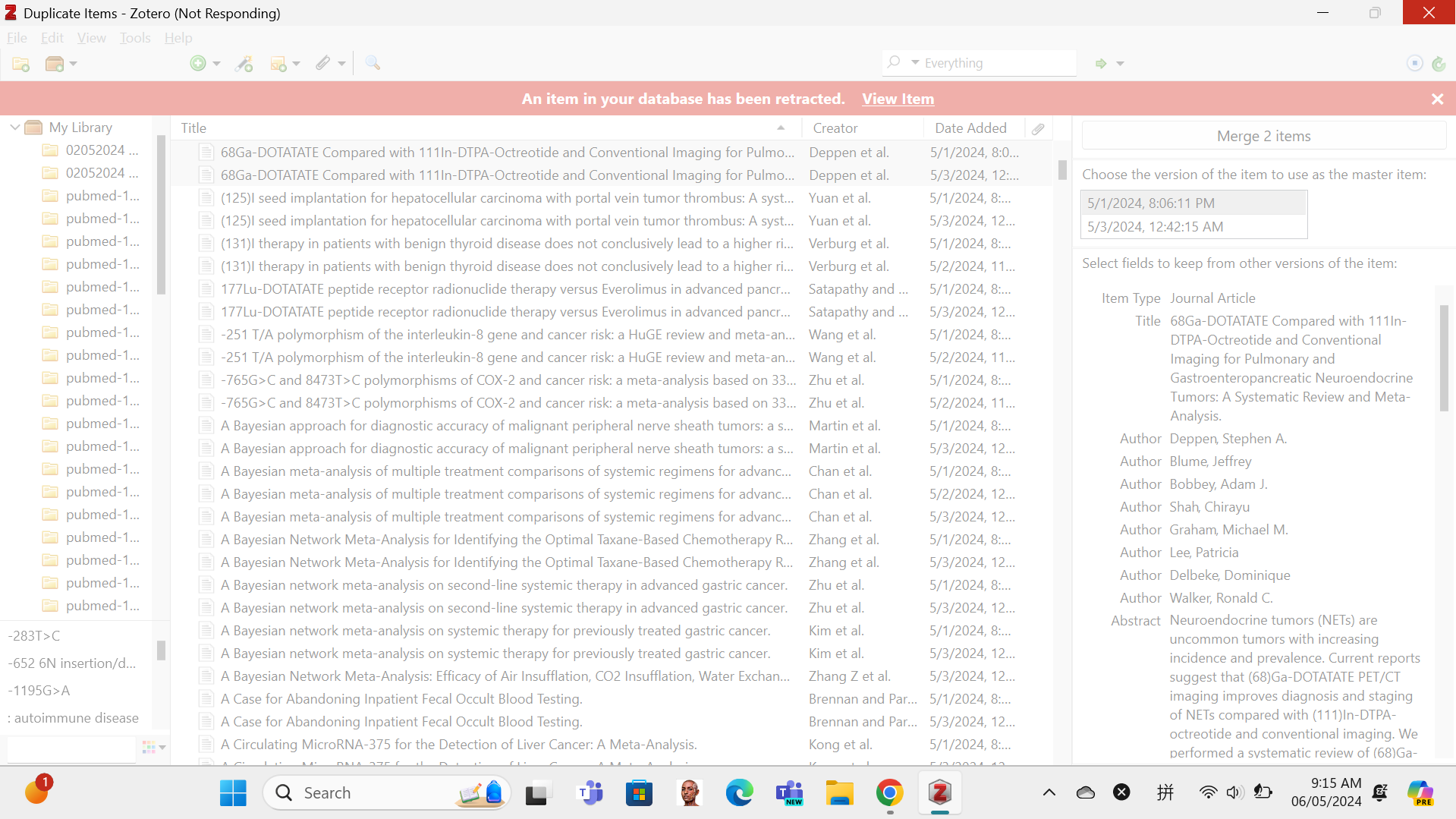Open the clock and date 9:15 AM
1456x819 pixels.
coord(1326,793)
